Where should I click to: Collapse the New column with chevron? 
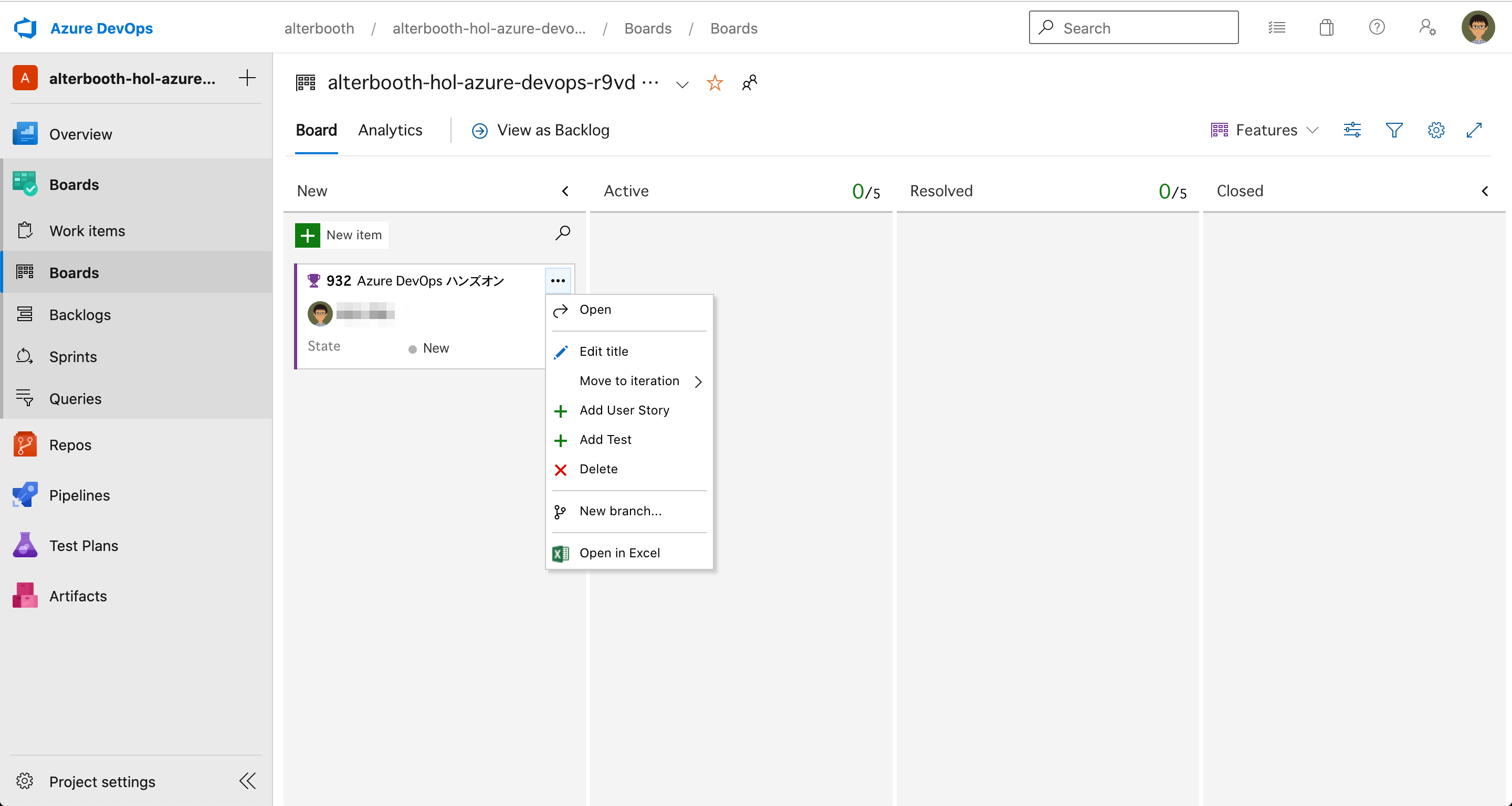pos(565,191)
